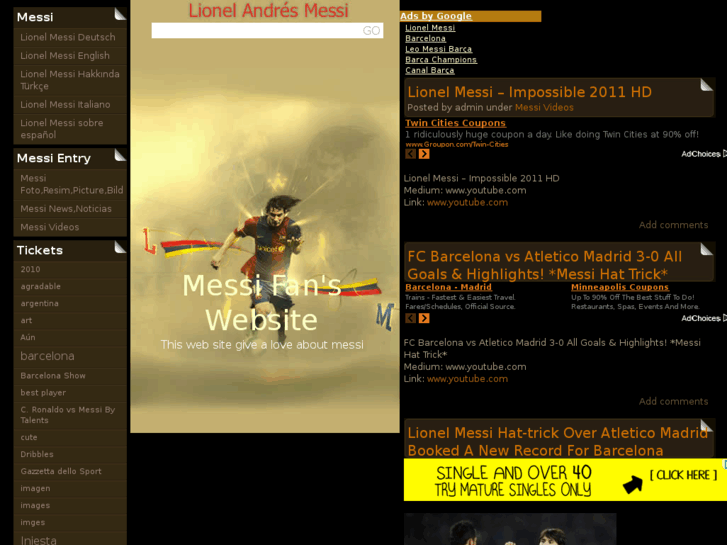Click the previous arrow under Twin Cities Coupons ad
The width and height of the screenshot is (727, 545).
click(410, 154)
